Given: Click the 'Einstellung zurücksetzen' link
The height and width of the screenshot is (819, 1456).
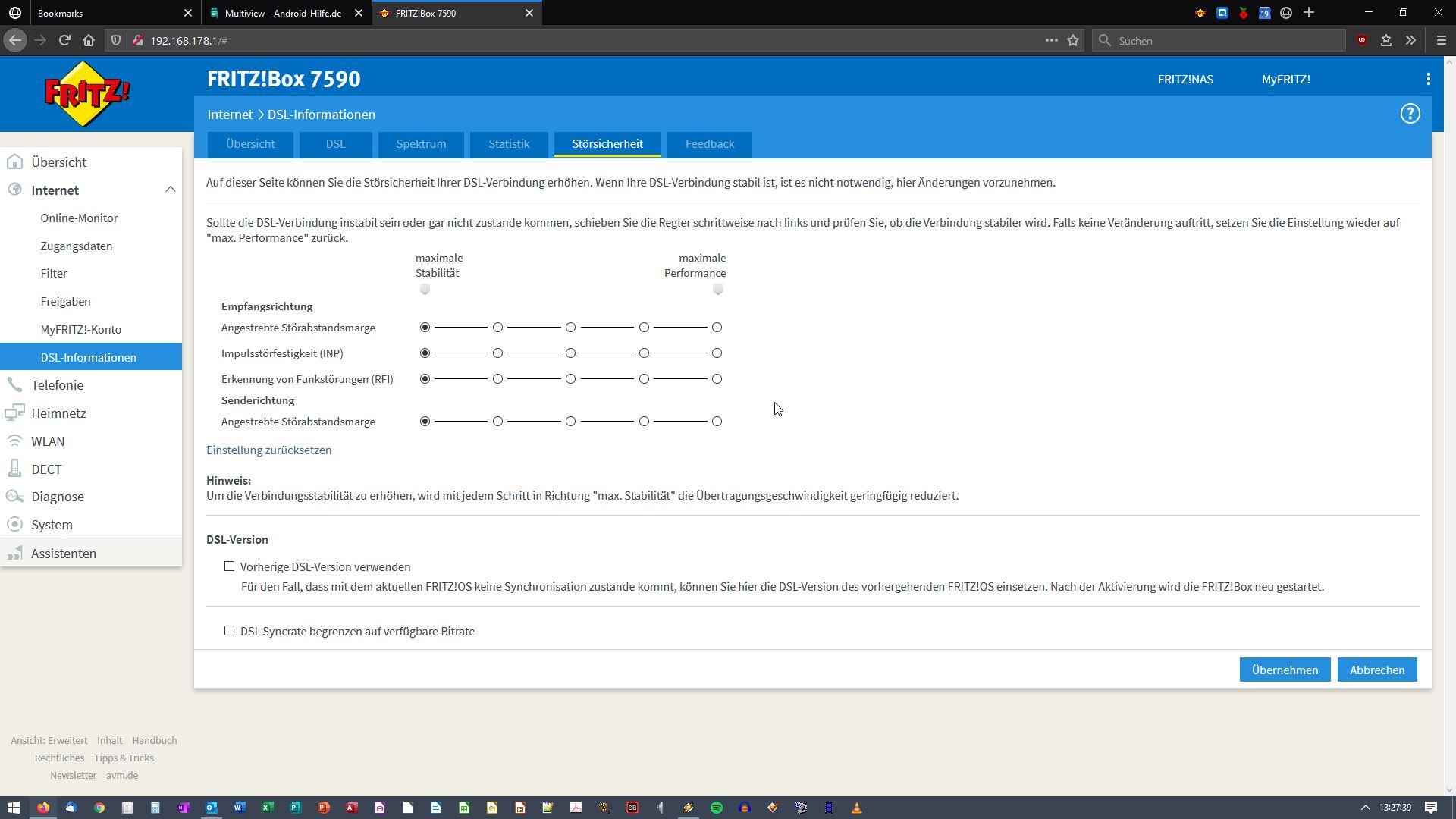Looking at the screenshot, I should (268, 450).
